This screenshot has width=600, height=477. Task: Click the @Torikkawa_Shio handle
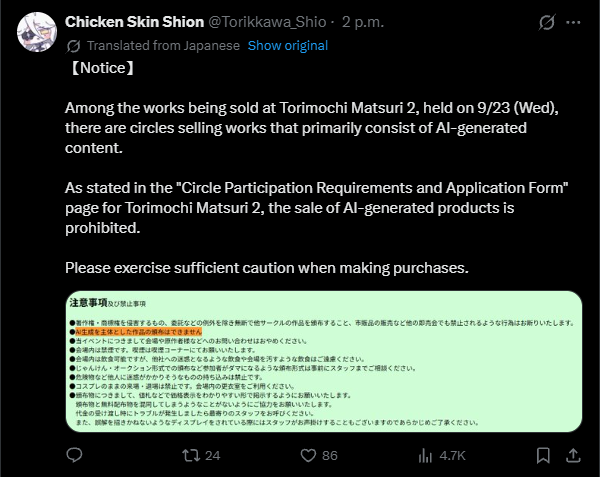[267, 22]
